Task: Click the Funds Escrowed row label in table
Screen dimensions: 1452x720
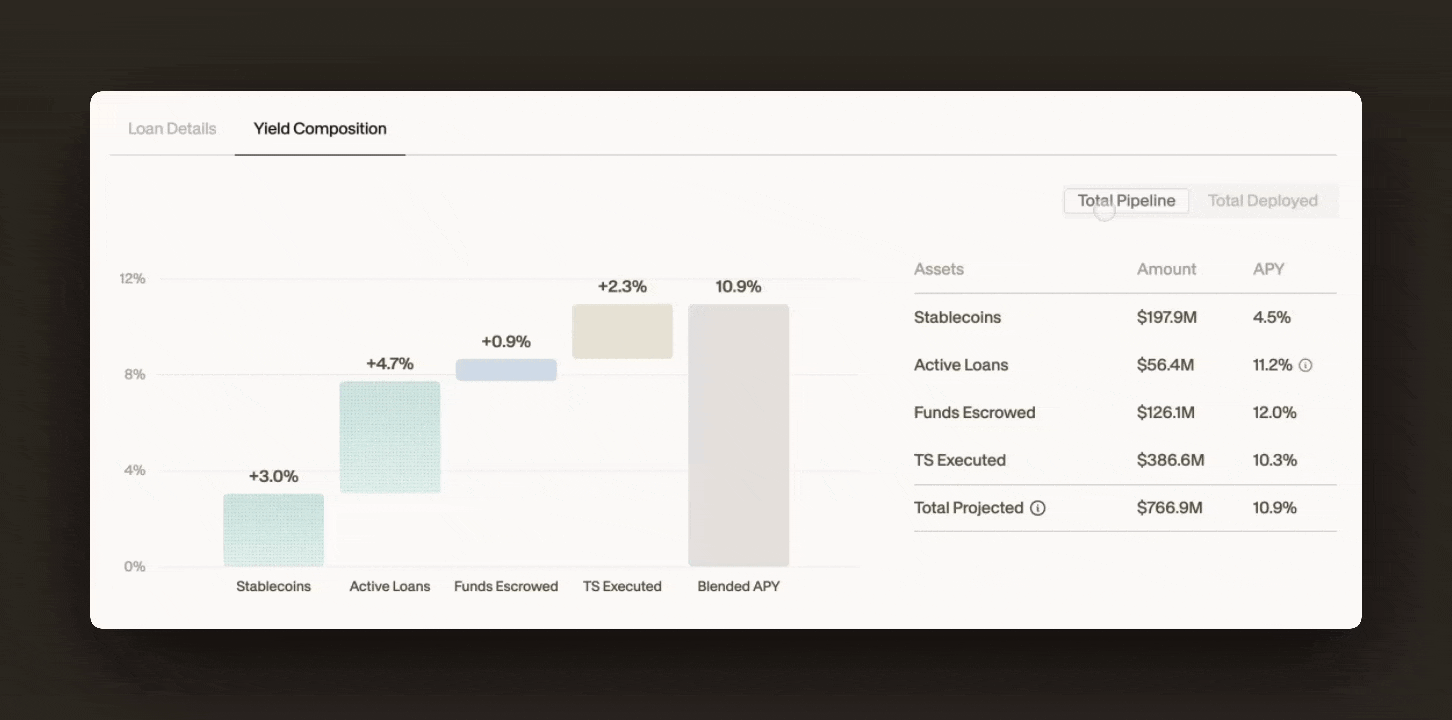Action: [x=974, y=413]
